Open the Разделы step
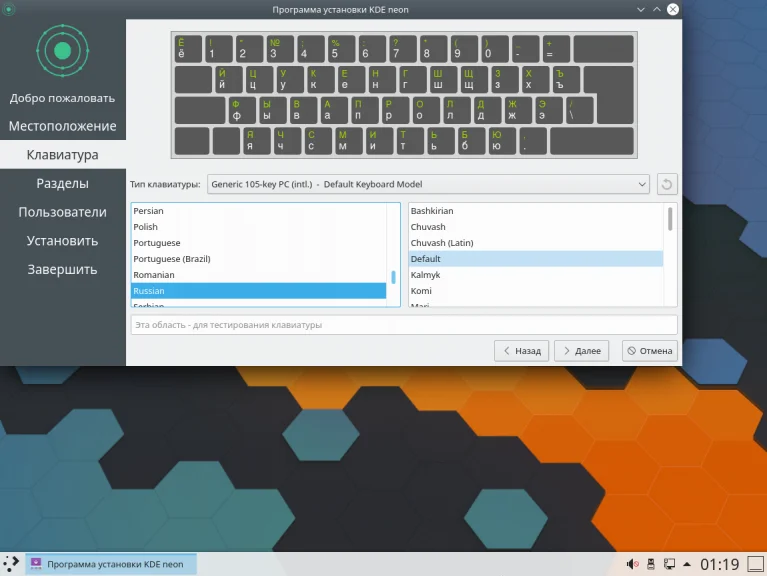767x576 pixels. pyautogui.click(x=63, y=183)
